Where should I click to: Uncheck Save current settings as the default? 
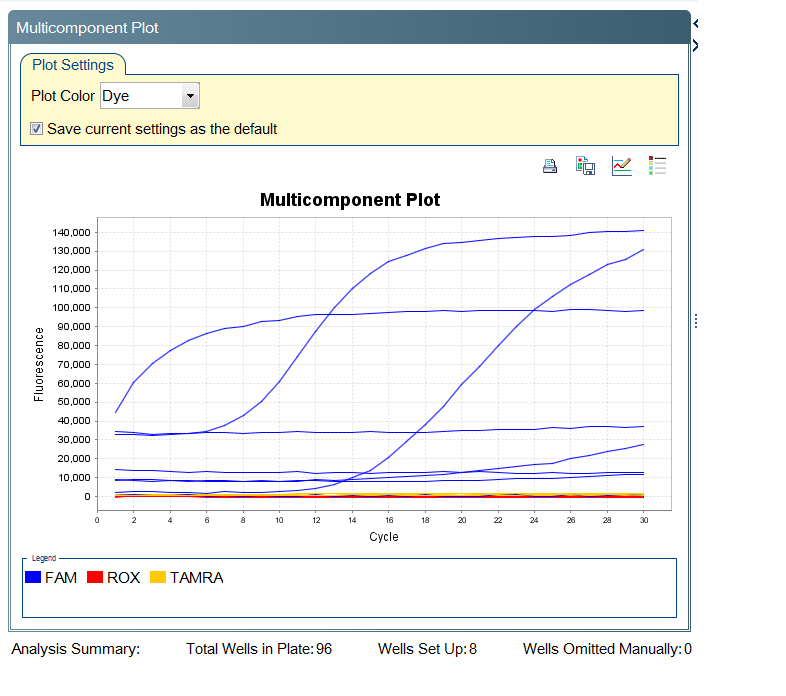pos(37,129)
